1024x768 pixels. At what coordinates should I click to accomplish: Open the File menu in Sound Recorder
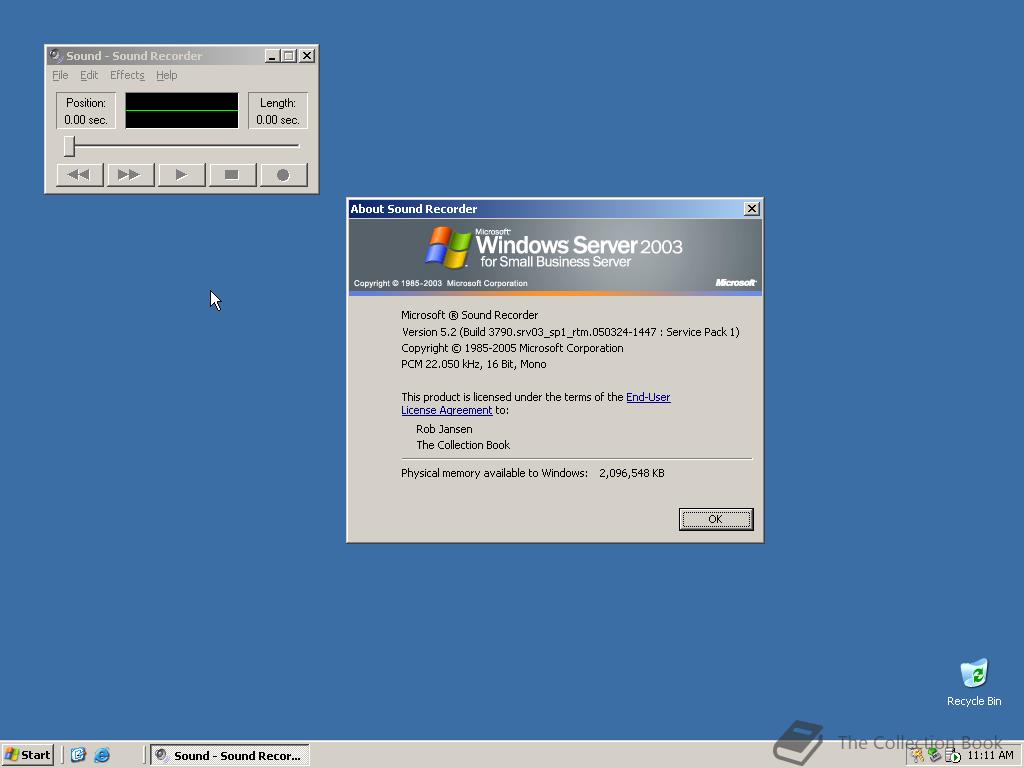point(60,75)
